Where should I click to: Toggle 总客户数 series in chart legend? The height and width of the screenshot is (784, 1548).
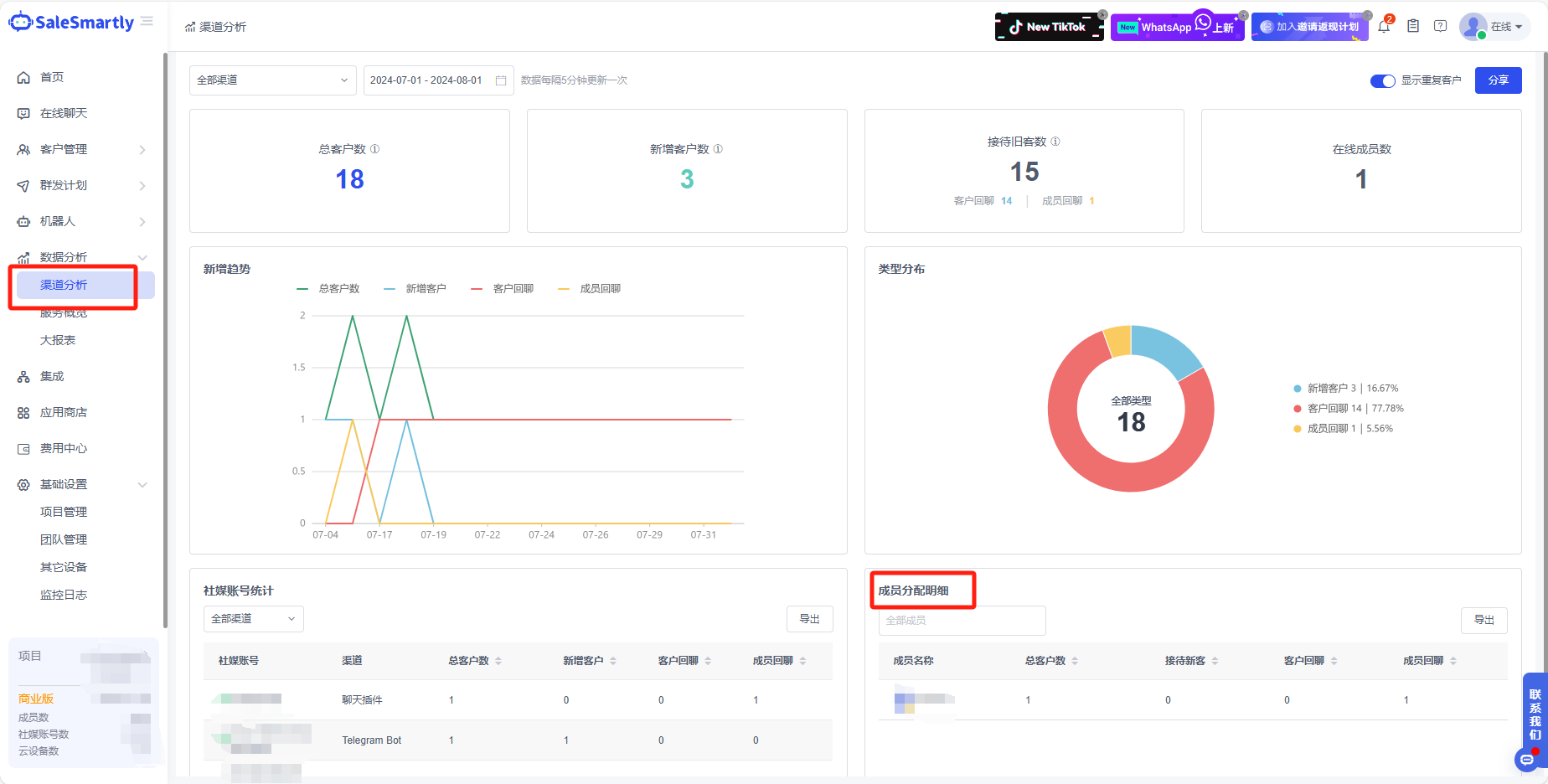328,289
